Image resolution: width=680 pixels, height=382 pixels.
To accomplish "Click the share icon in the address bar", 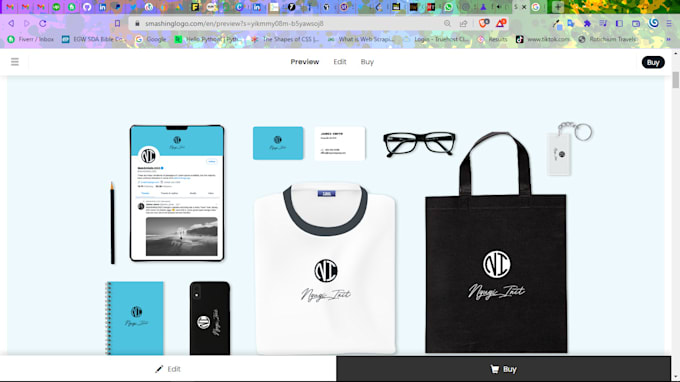I will pos(464,23).
